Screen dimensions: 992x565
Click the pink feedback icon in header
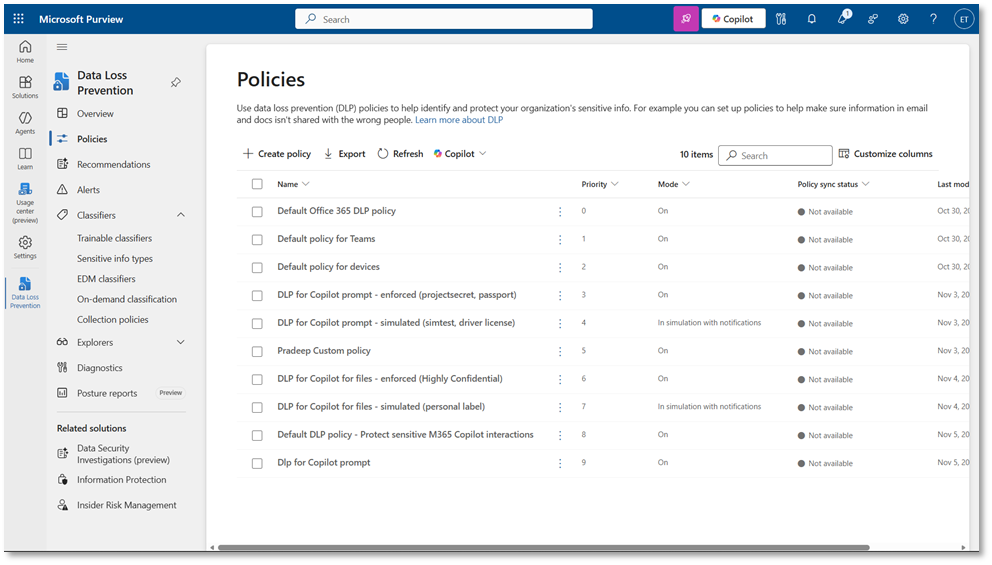(686, 19)
